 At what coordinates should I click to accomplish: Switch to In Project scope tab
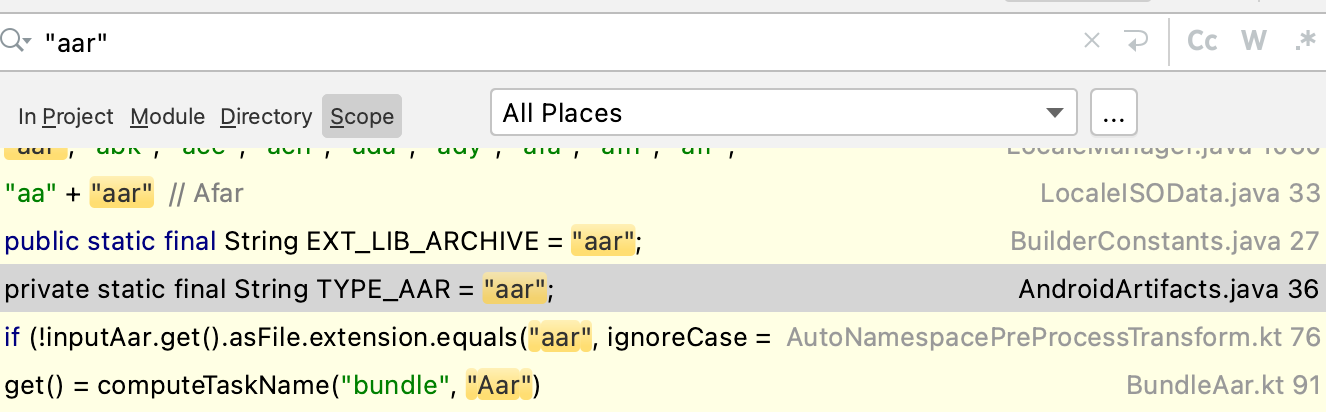(66, 116)
